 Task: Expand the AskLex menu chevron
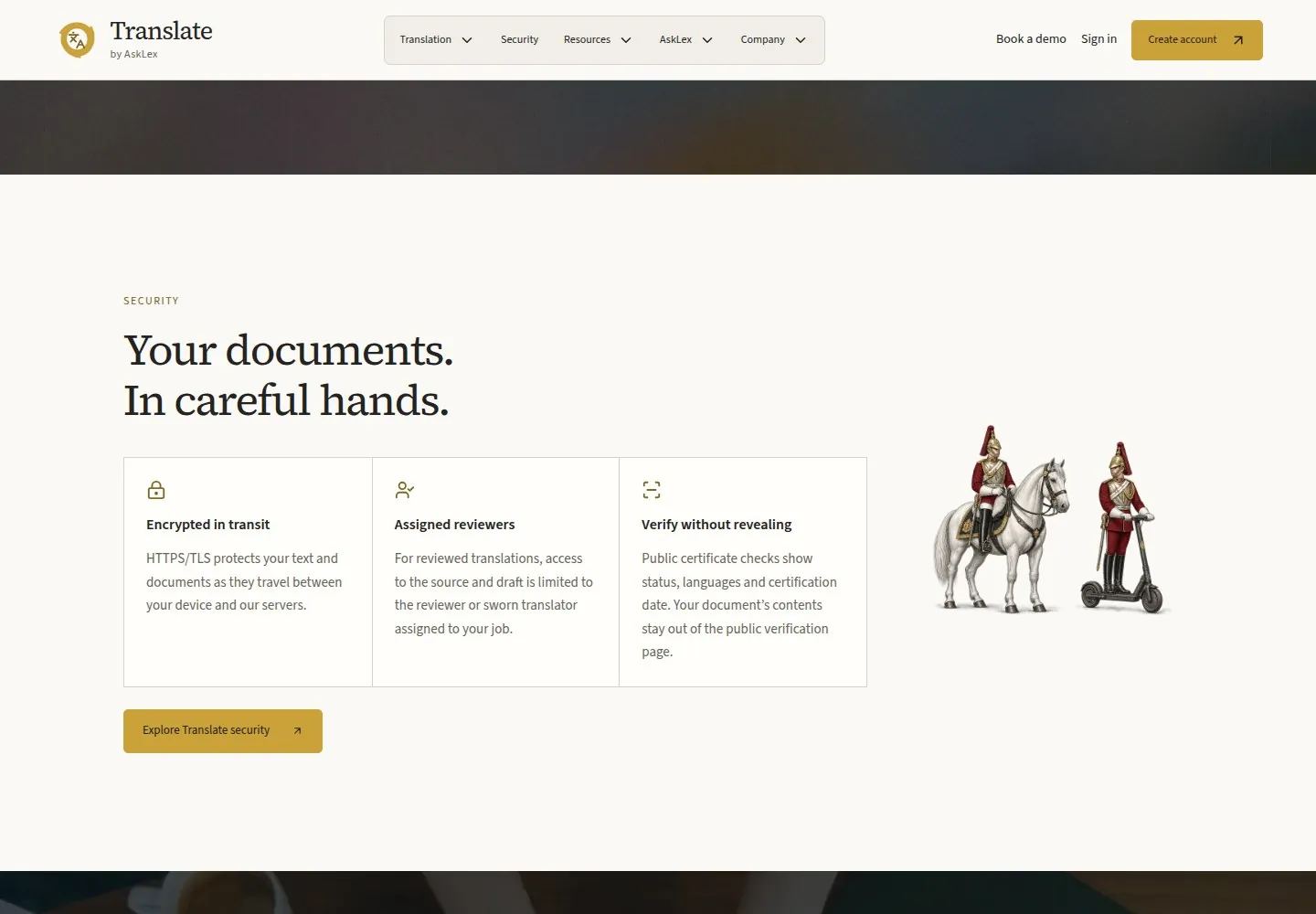(707, 40)
